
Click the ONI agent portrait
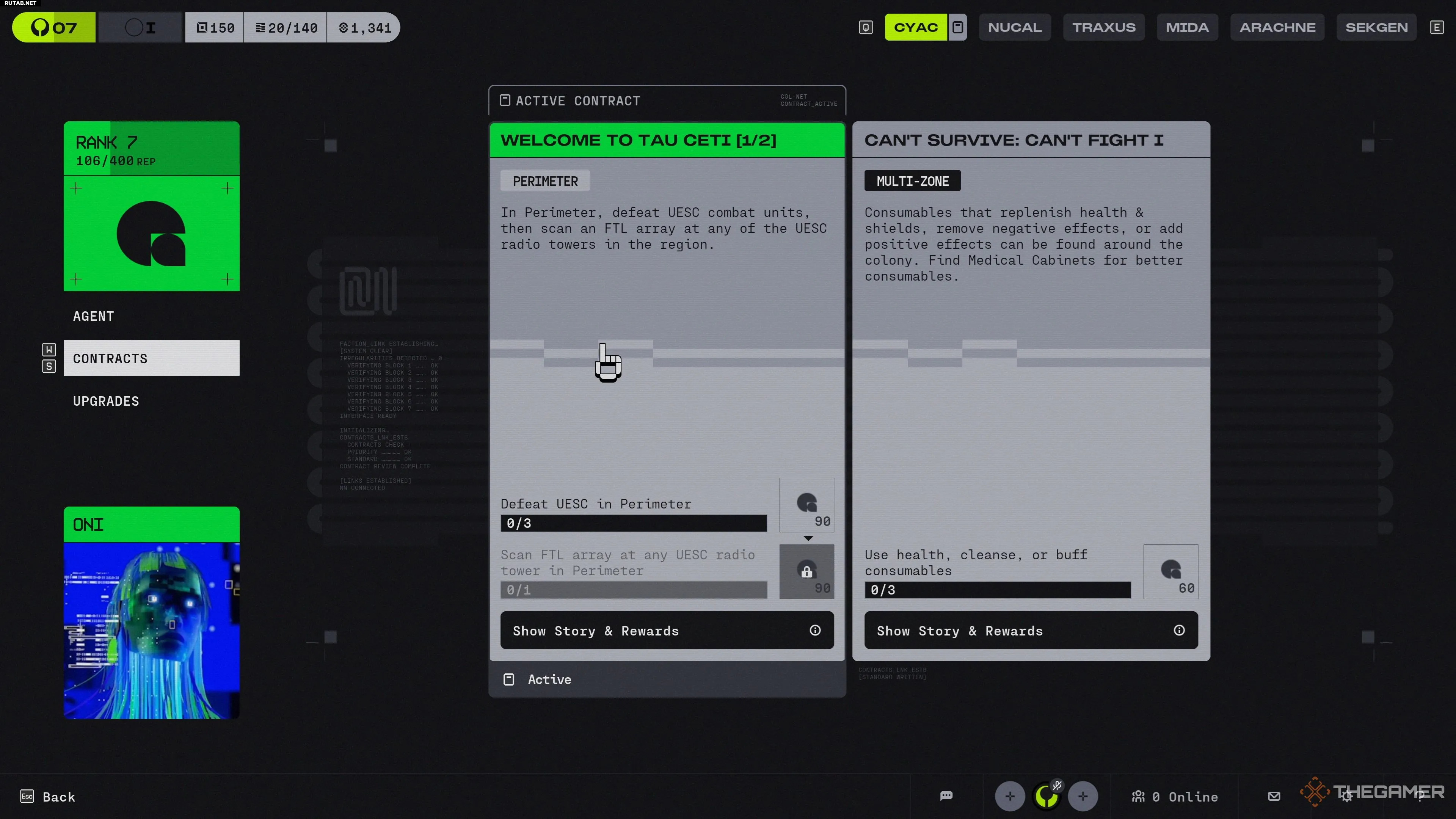coord(152,630)
